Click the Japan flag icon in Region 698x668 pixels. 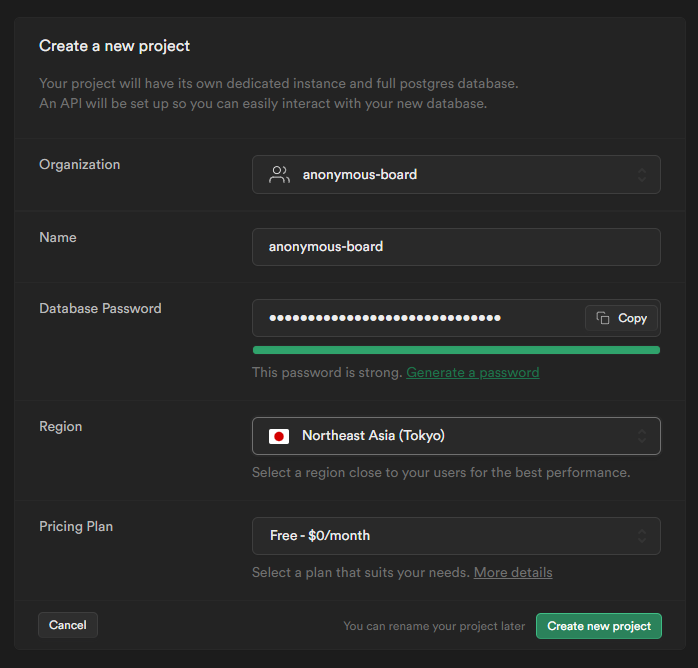pos(279,436)
